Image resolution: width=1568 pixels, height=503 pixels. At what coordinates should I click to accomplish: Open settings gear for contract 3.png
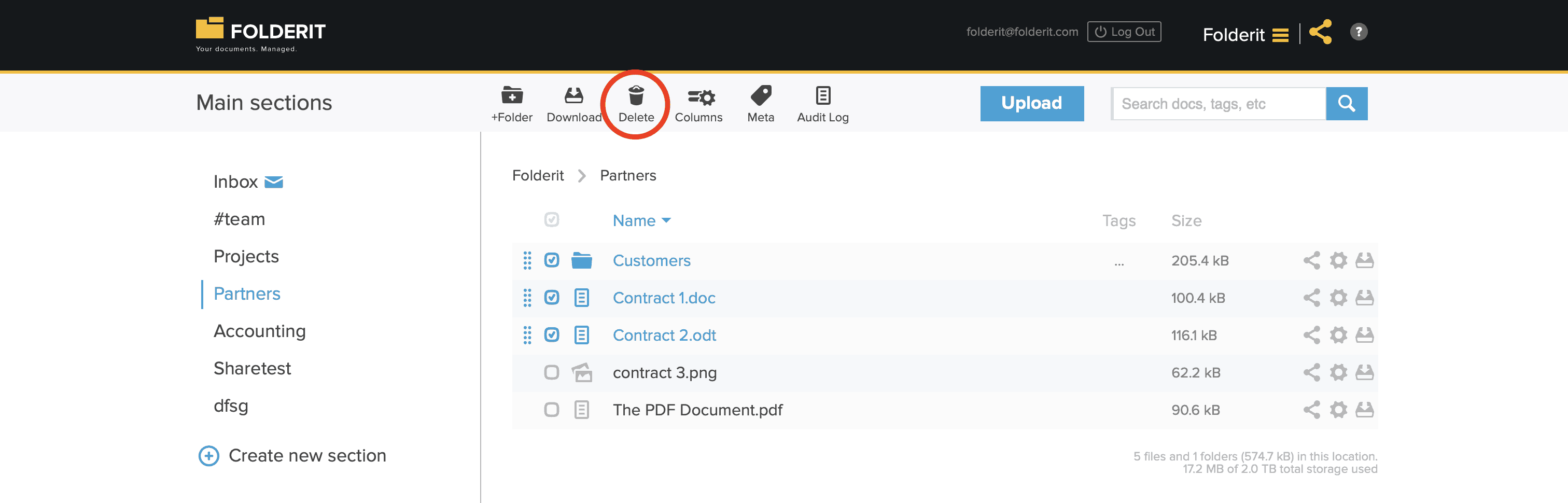[x=1338, y=372]
